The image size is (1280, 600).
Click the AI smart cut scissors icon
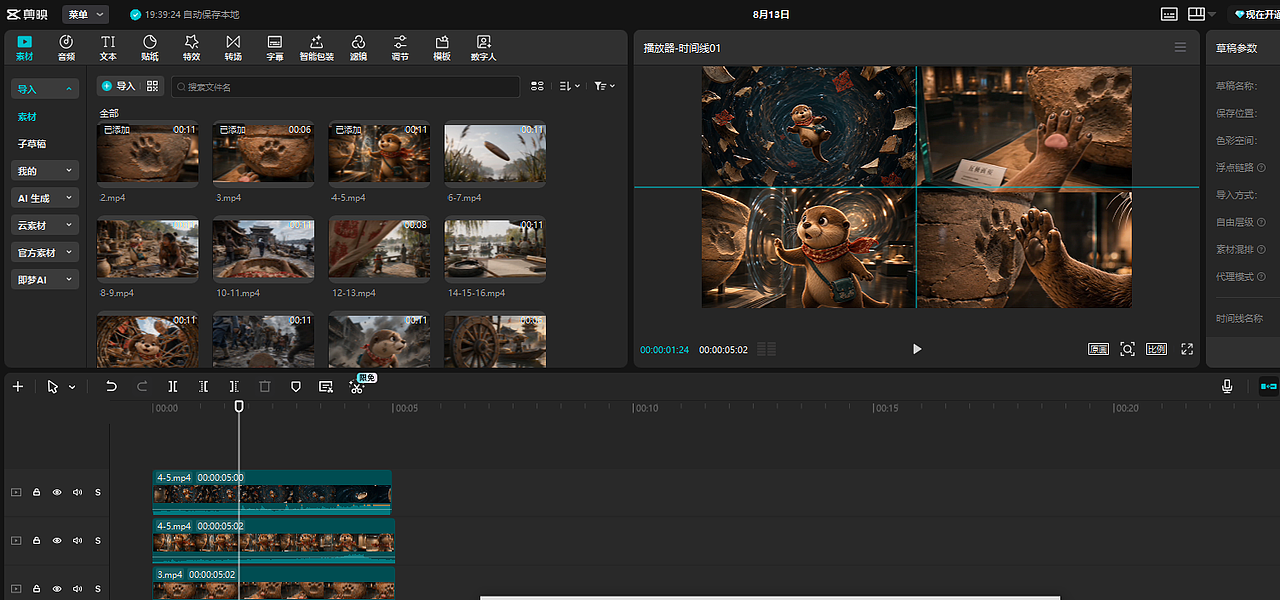(x=357, y=387)
